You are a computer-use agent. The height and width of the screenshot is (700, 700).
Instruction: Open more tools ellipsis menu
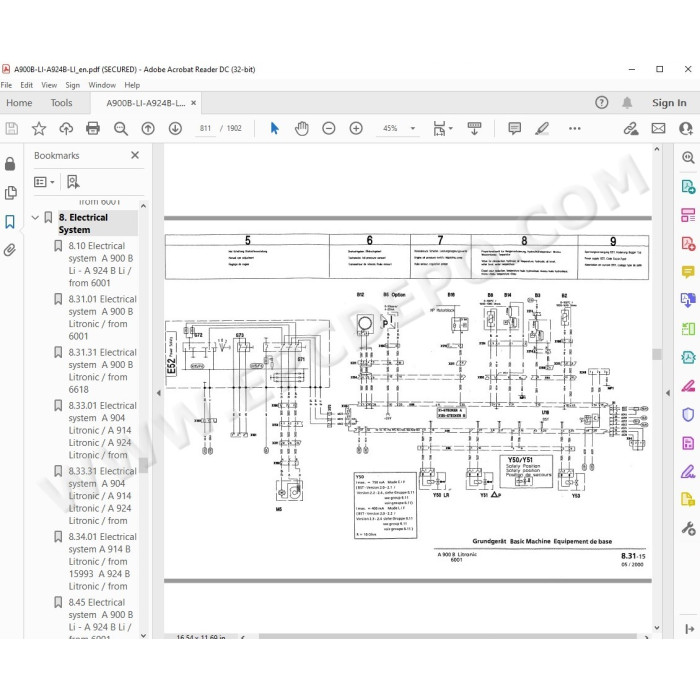[575, 129]
